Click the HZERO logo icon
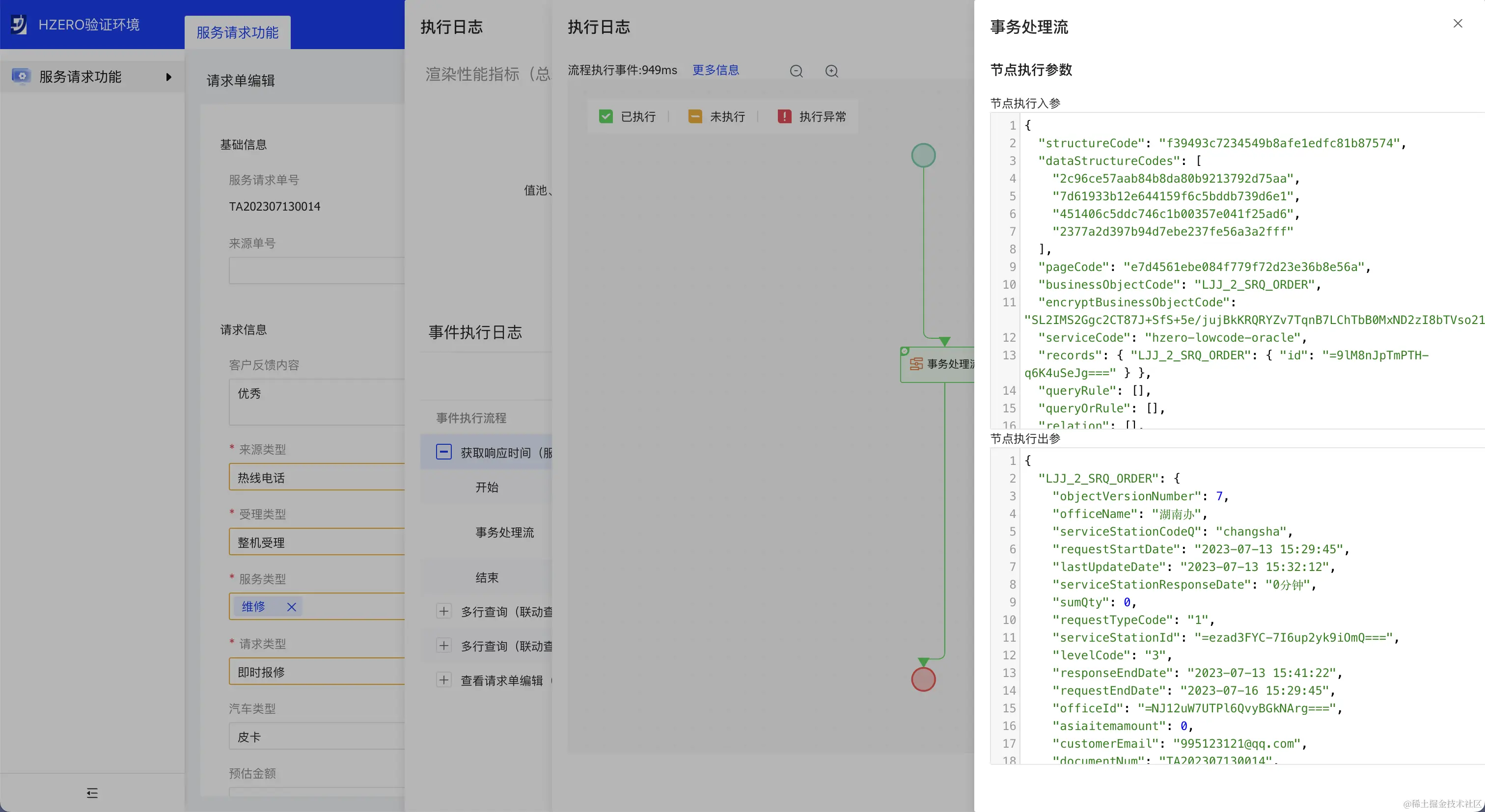 19,25
